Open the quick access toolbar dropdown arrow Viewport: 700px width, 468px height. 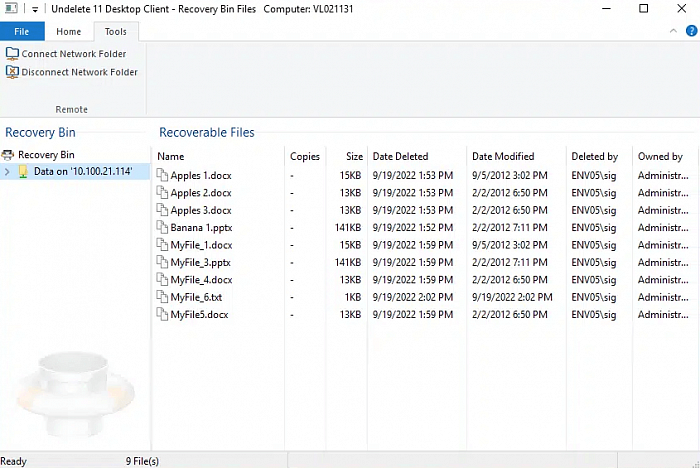click(35, 9)
